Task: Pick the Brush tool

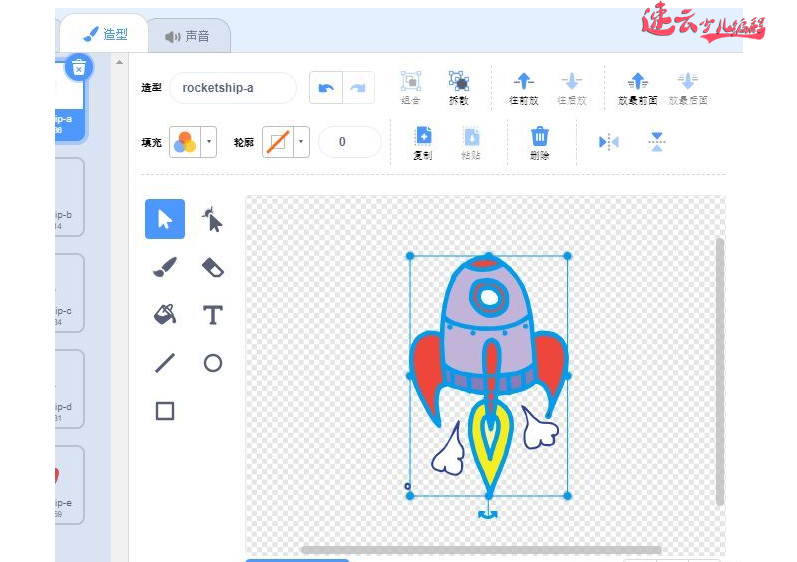Action: (165, 267)
